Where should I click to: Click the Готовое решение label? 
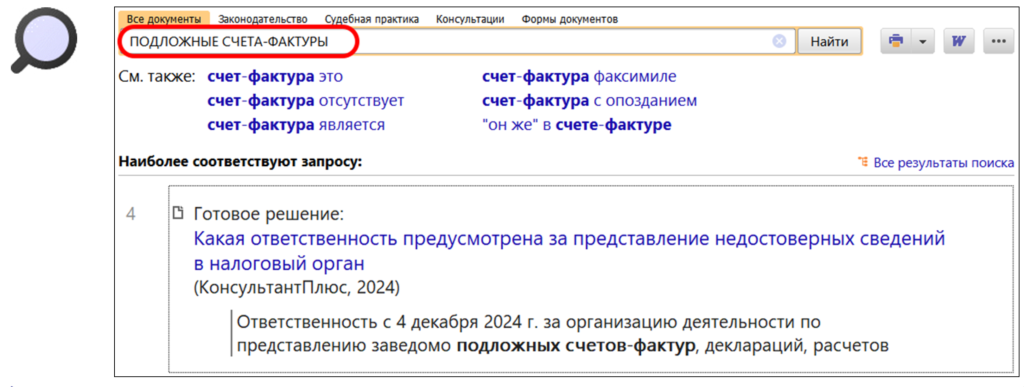coord(268,214)
